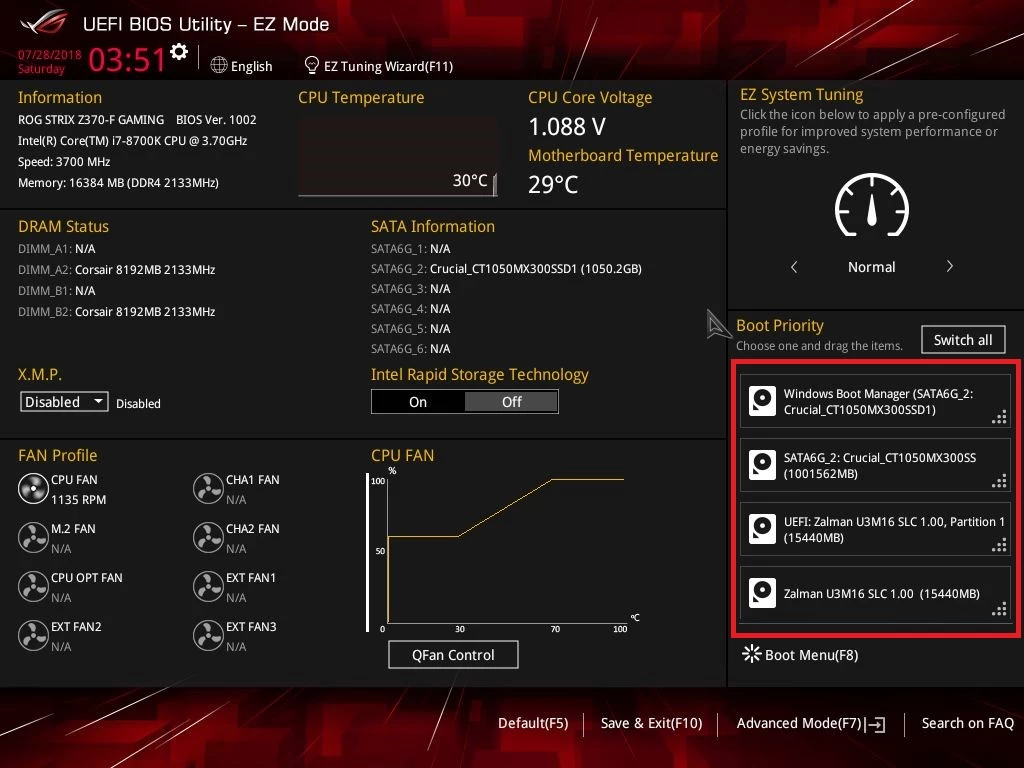
Task: Click the EZ Tuning Wizard lightbulb icon
Action: 312,65
